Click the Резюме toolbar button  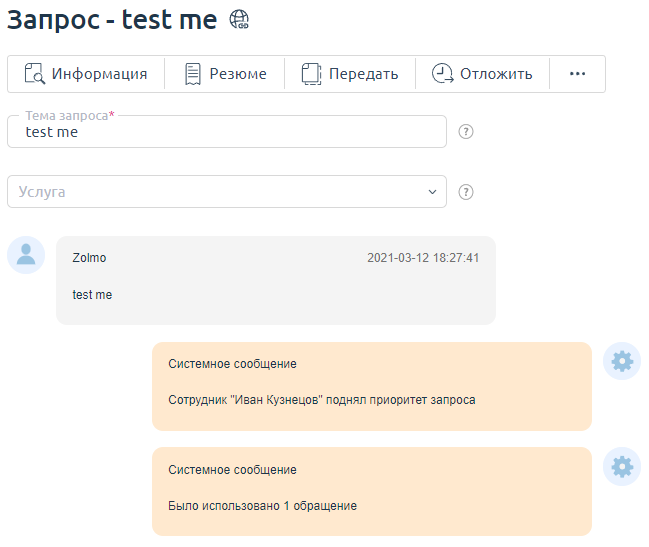(x=225, y=74)
